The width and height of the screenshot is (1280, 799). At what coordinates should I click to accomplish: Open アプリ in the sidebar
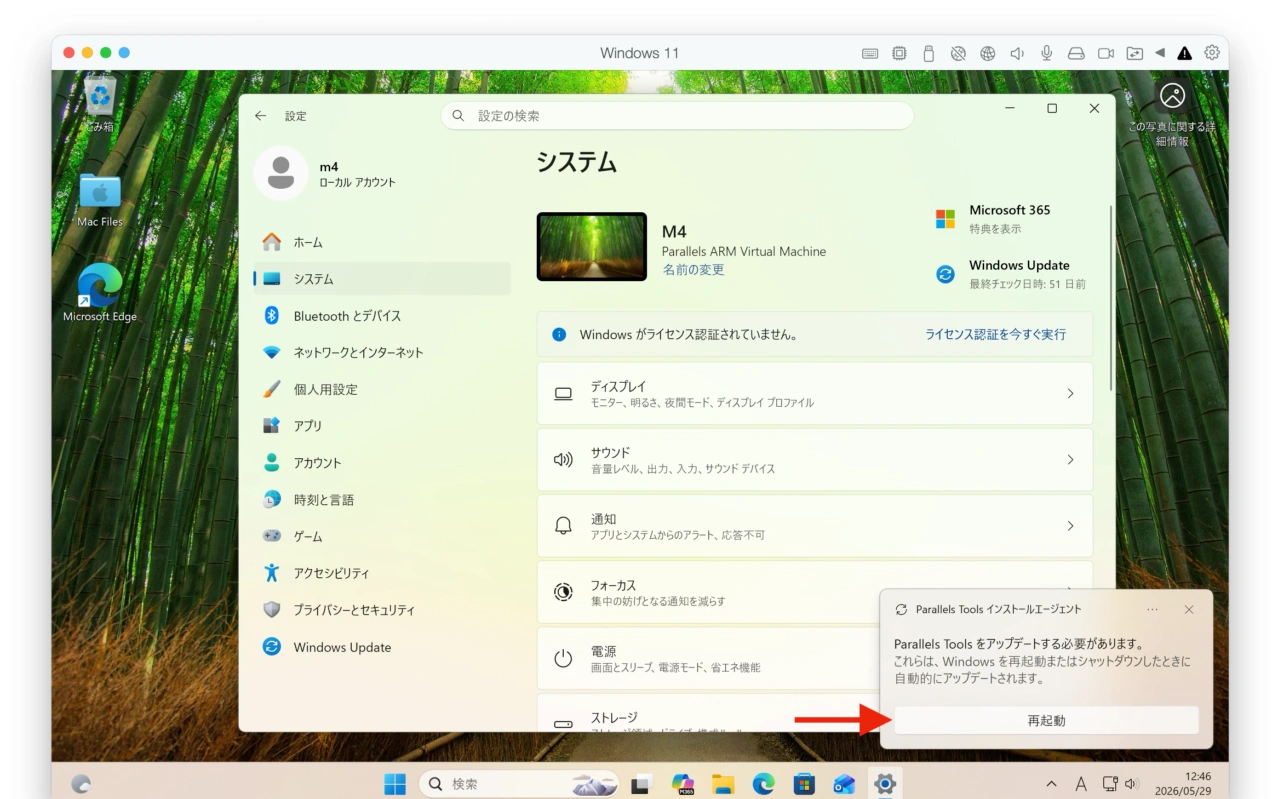tap(382, 426)
